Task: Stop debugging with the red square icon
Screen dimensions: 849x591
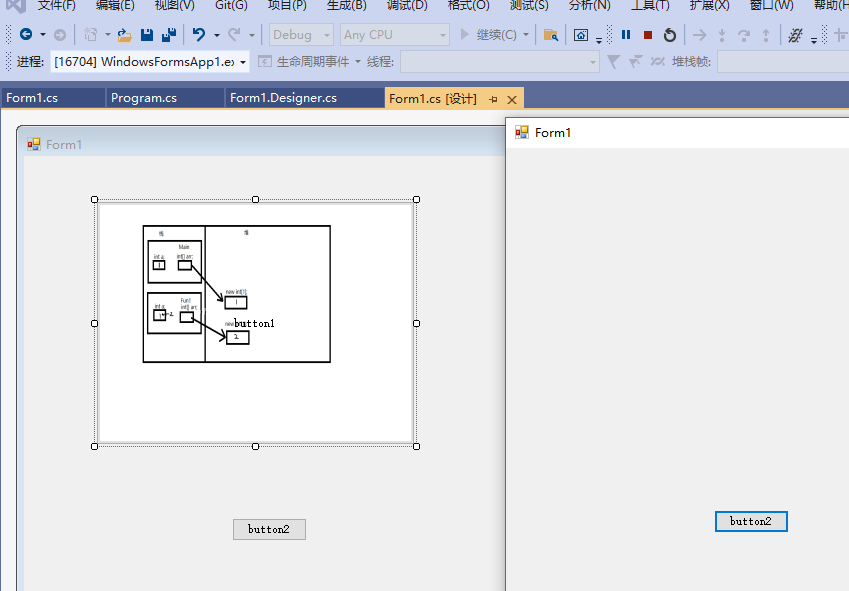Action: tap(648, 35)
